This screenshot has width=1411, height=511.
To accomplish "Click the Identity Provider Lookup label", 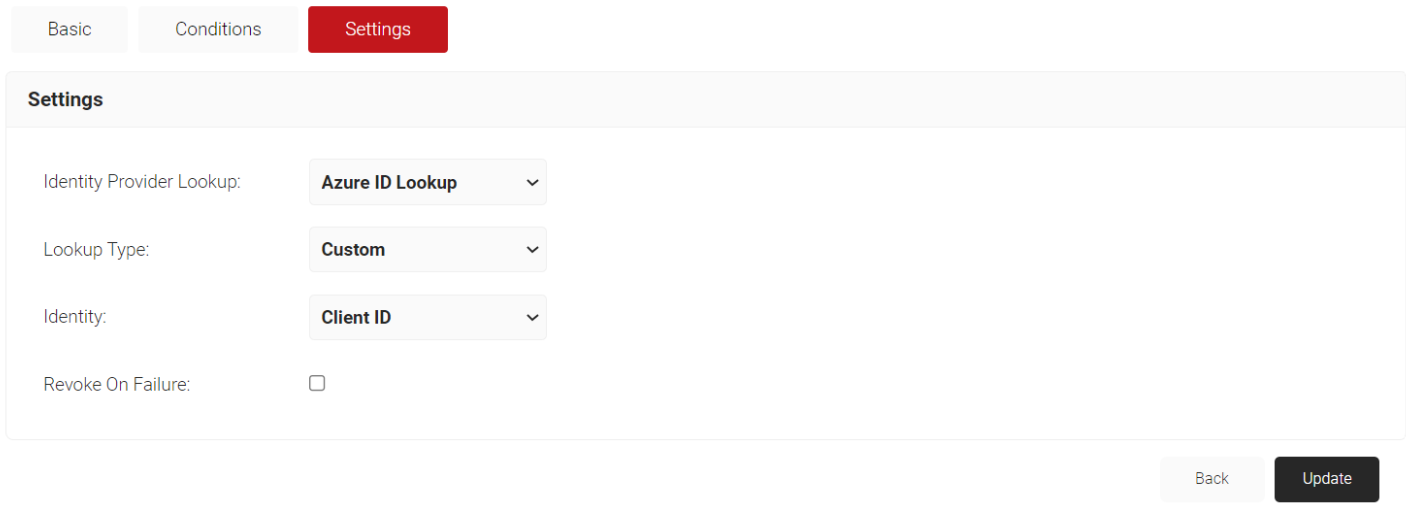I will [142, 182].
